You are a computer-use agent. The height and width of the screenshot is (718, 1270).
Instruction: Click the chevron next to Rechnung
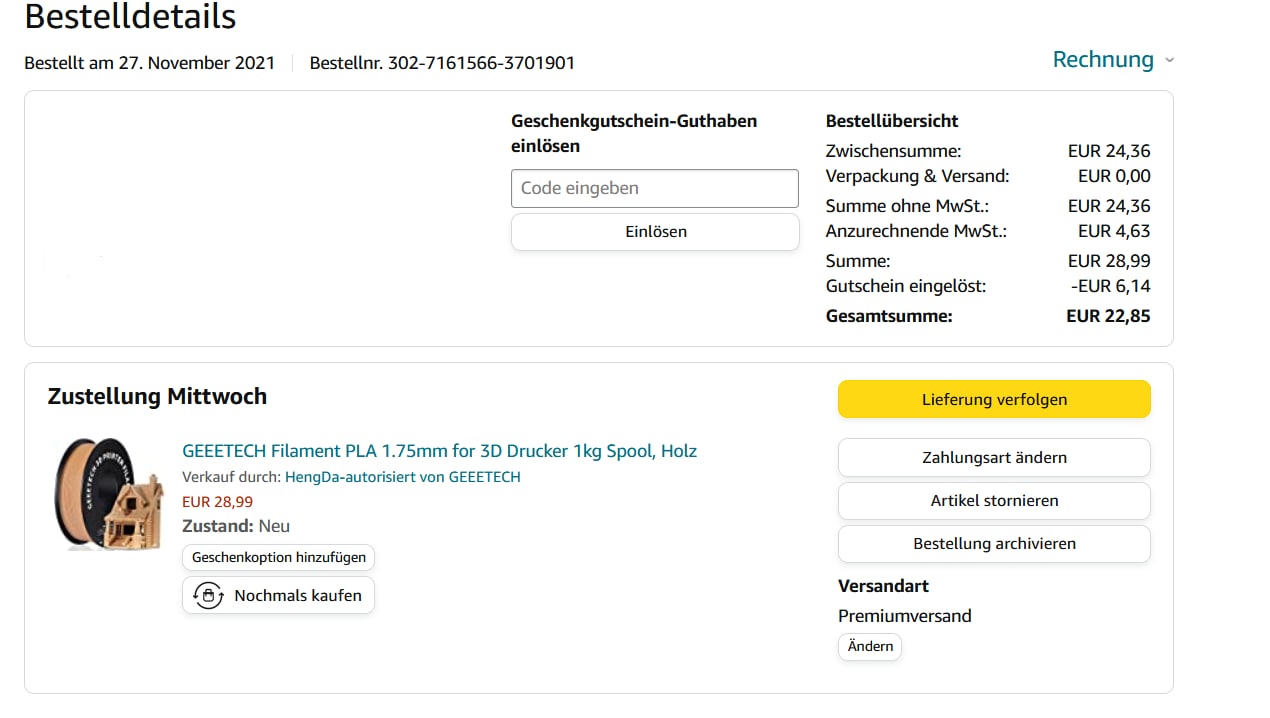click(x=1169, y=61)
